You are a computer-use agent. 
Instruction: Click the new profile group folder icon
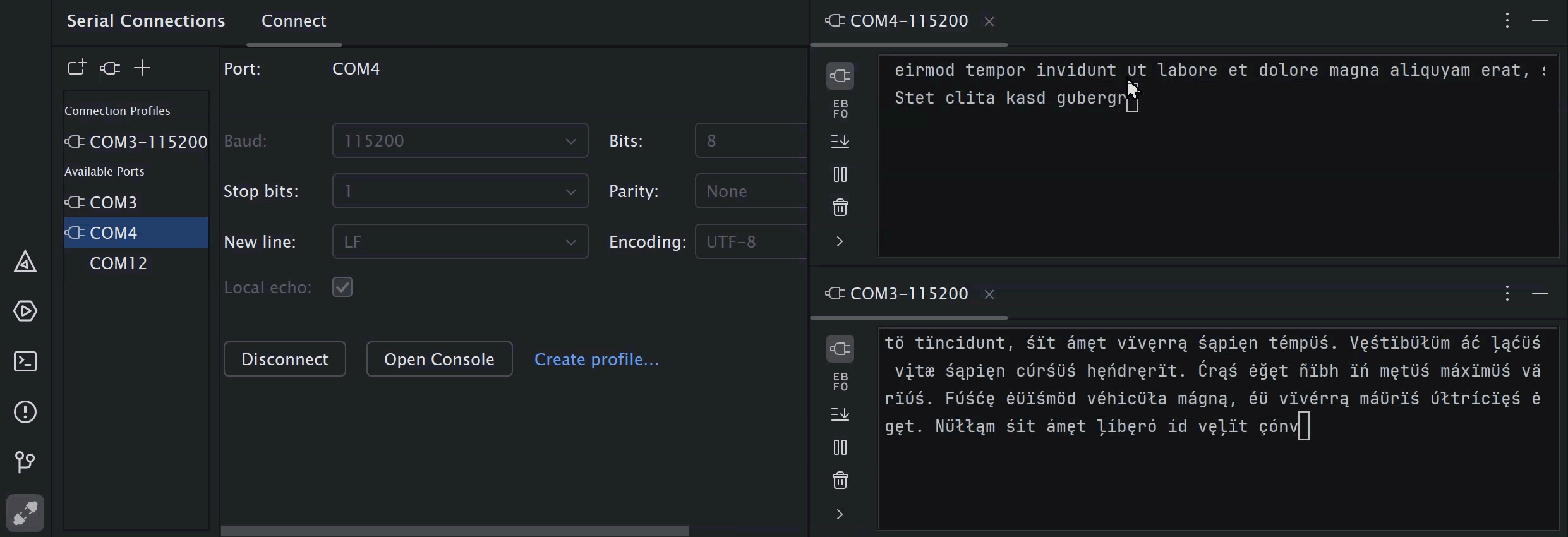click(x=76, y=68)
